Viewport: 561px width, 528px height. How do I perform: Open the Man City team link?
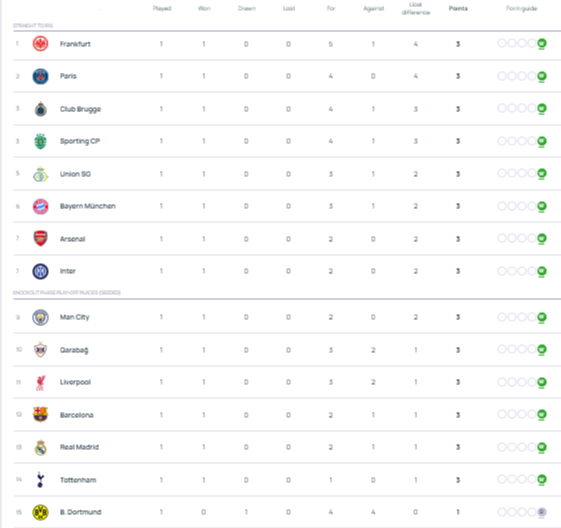tap(75, 317)
